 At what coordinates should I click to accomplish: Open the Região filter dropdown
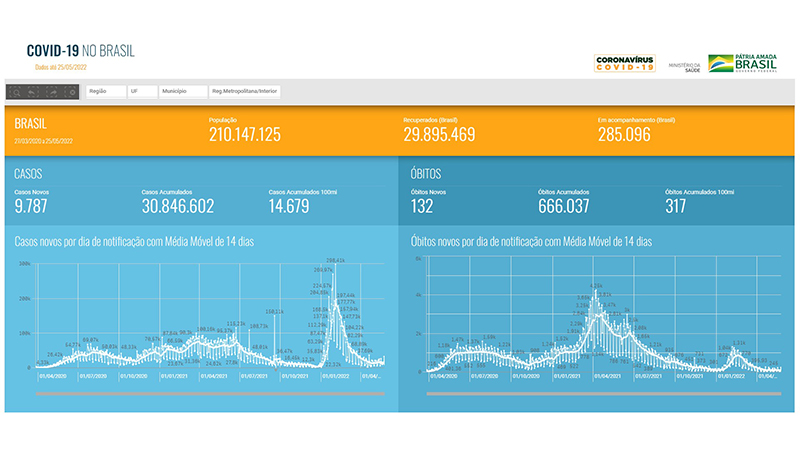[103, 91]
